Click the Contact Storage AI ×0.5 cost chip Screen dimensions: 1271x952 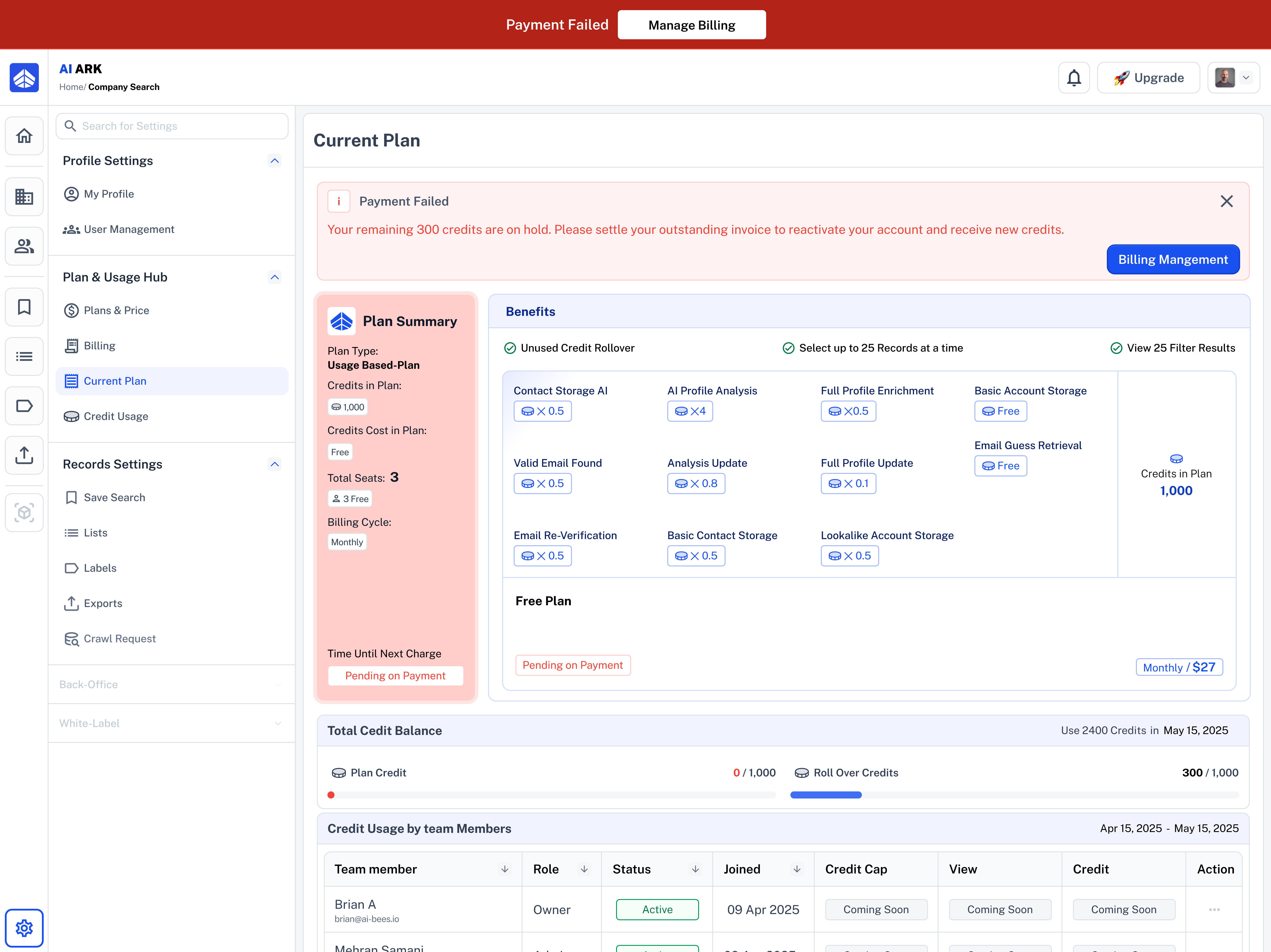[x=542, y=411]
